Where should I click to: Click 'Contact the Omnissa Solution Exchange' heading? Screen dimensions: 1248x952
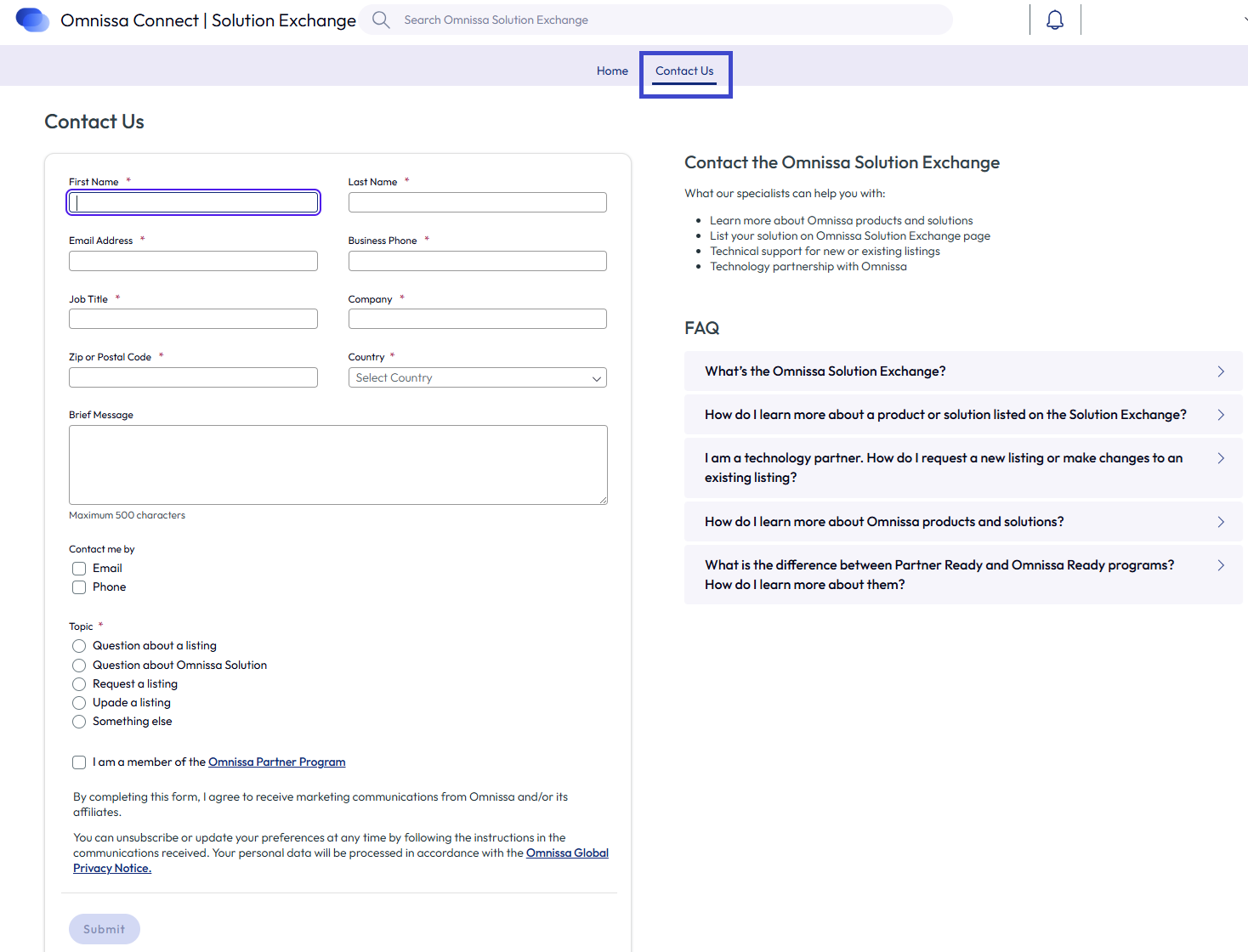(x=842, y=162)
